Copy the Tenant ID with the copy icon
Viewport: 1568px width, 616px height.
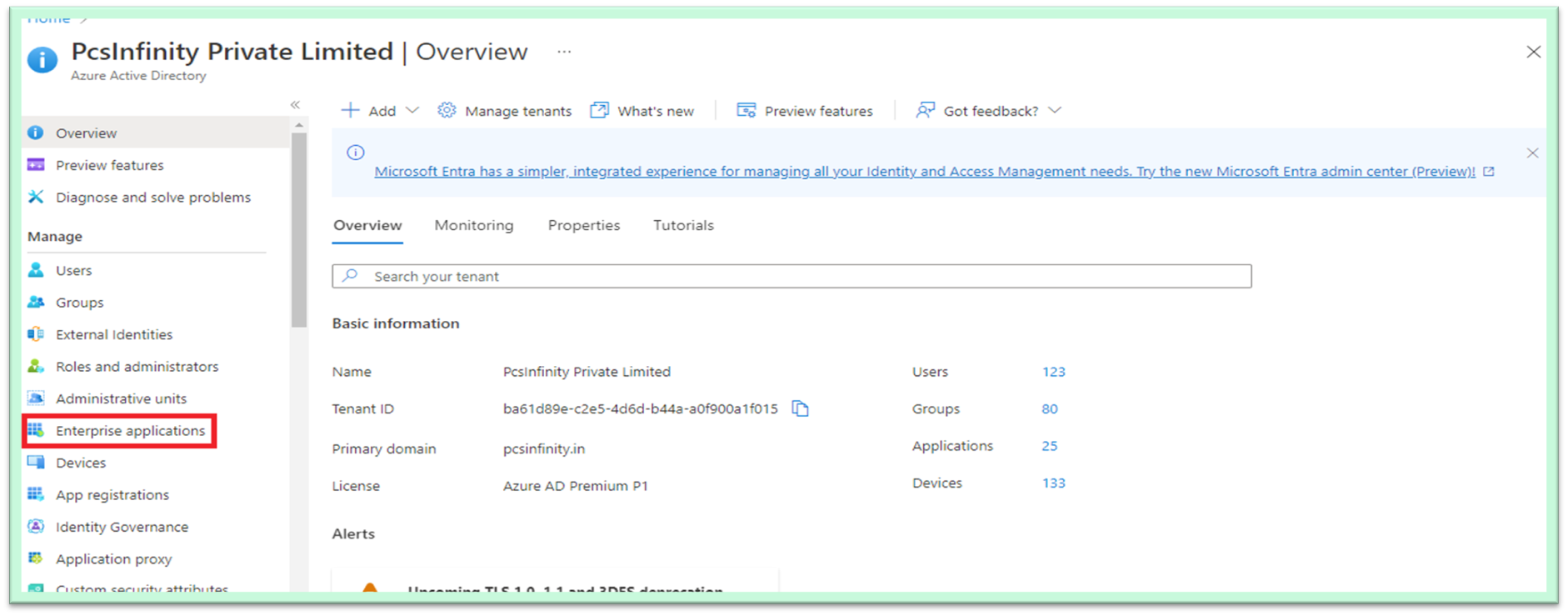point(800,408)
